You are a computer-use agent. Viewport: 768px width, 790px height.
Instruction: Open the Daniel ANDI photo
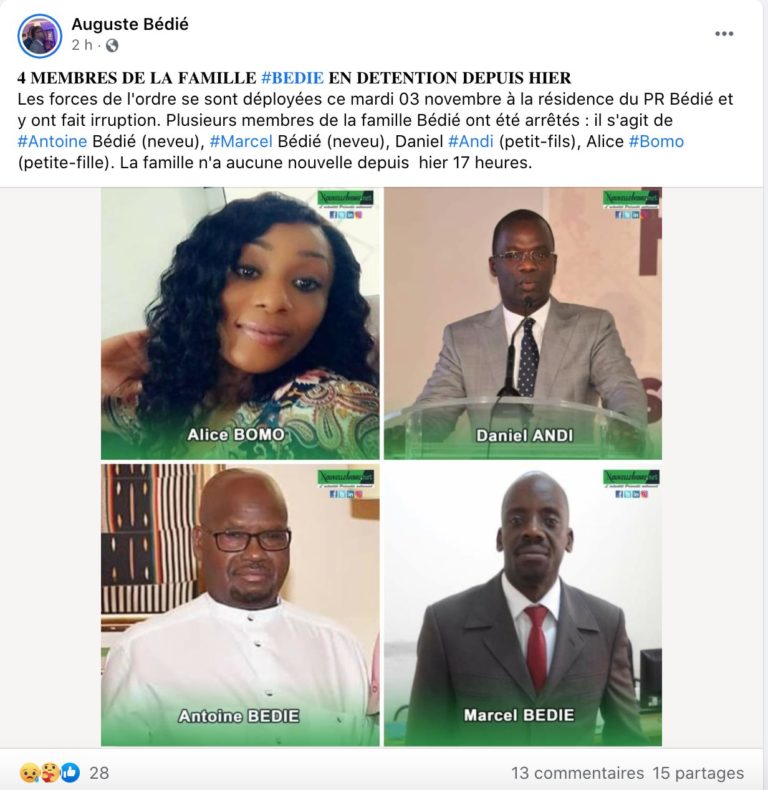(x=523, y=323)
